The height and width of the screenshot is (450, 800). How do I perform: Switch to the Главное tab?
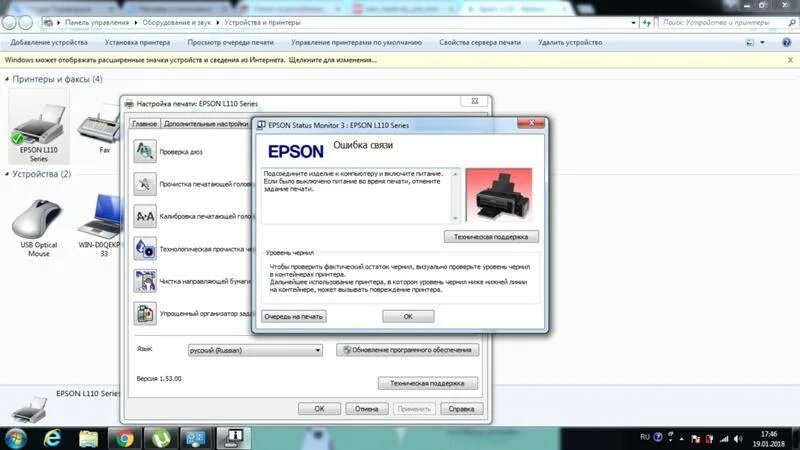144,123
